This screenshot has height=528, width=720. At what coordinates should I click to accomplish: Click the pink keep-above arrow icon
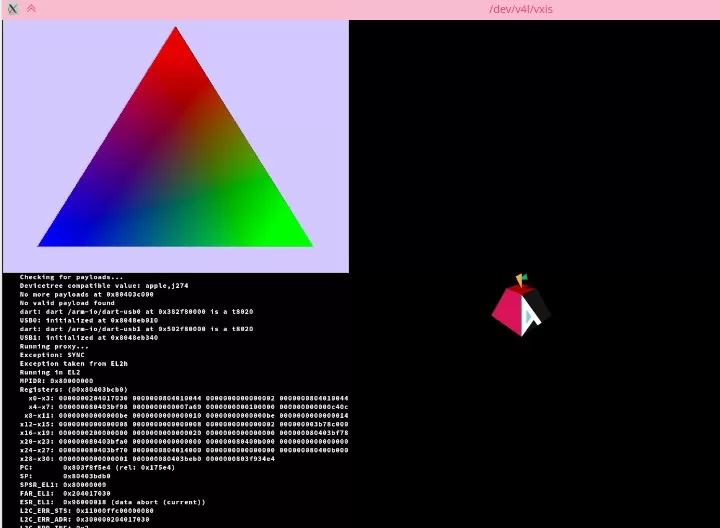pyautogui.click(x=31, y=9)
